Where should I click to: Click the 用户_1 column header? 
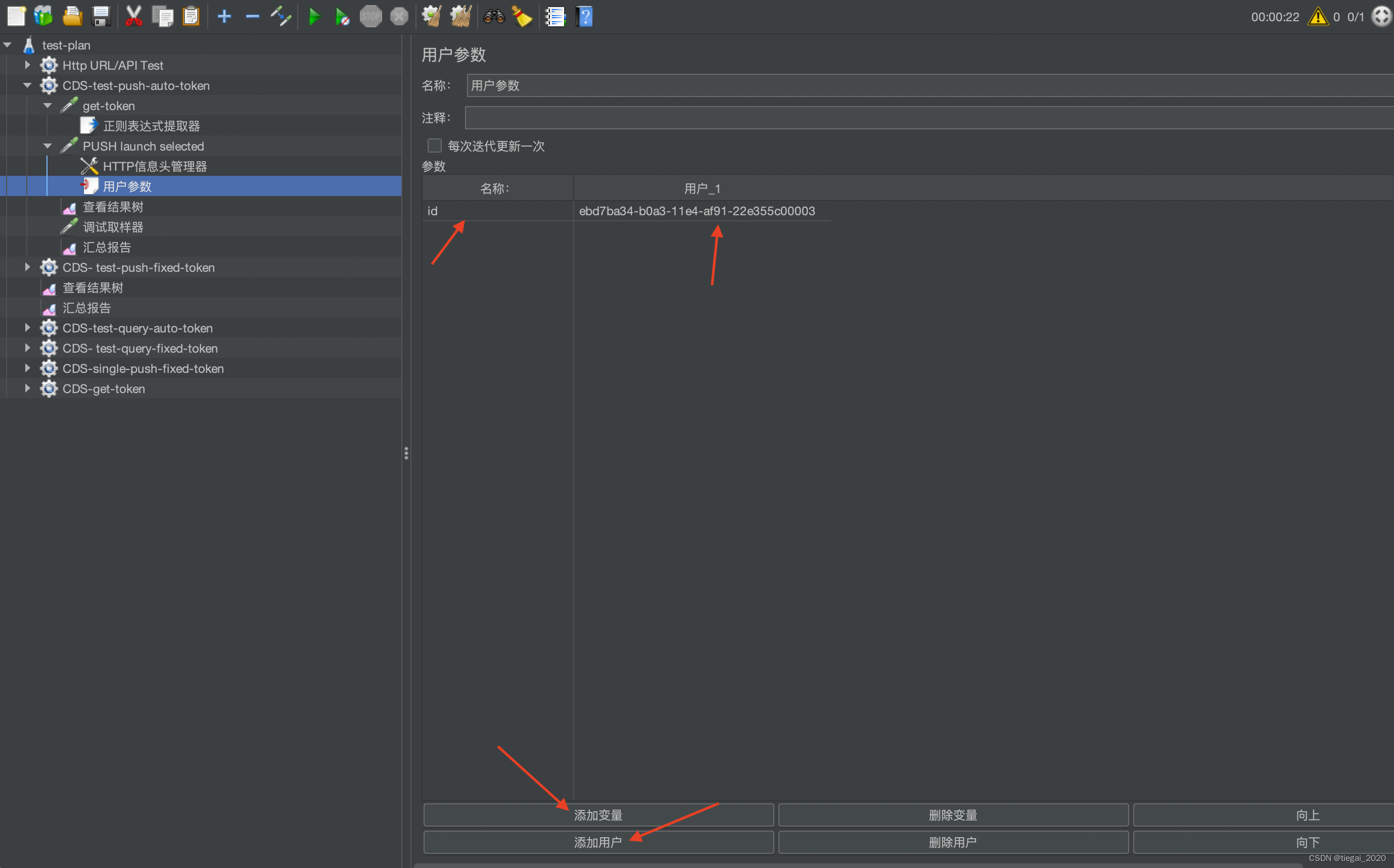702,188
